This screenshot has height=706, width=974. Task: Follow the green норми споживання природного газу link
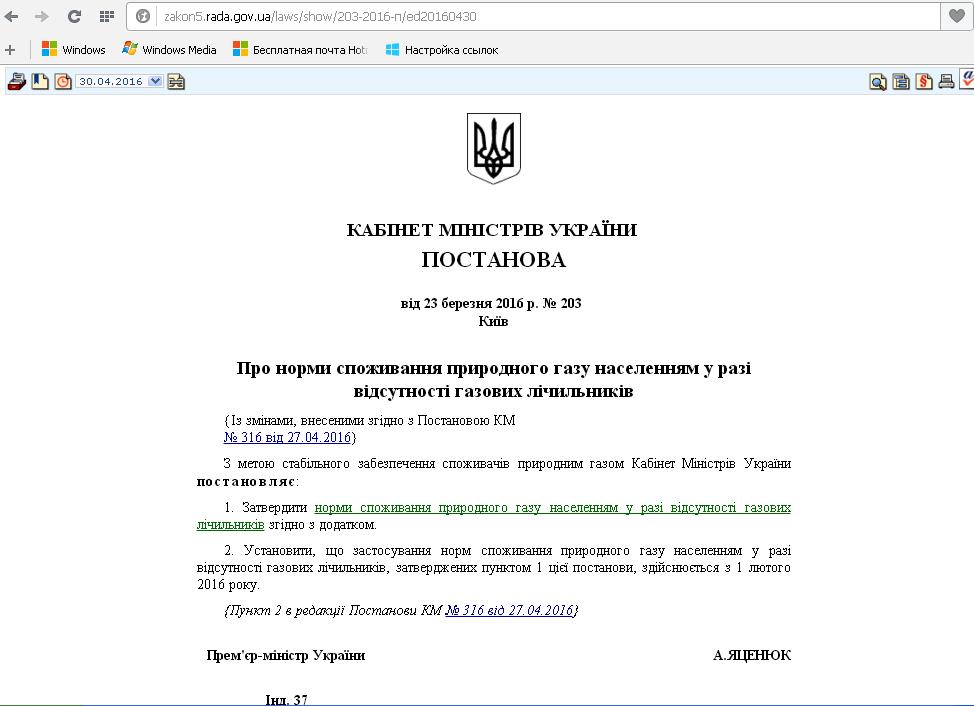[552, 508]
